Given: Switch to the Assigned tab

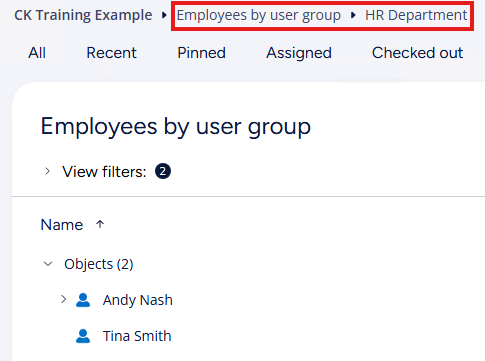Looking at the screenshot, I should (299, 53).
